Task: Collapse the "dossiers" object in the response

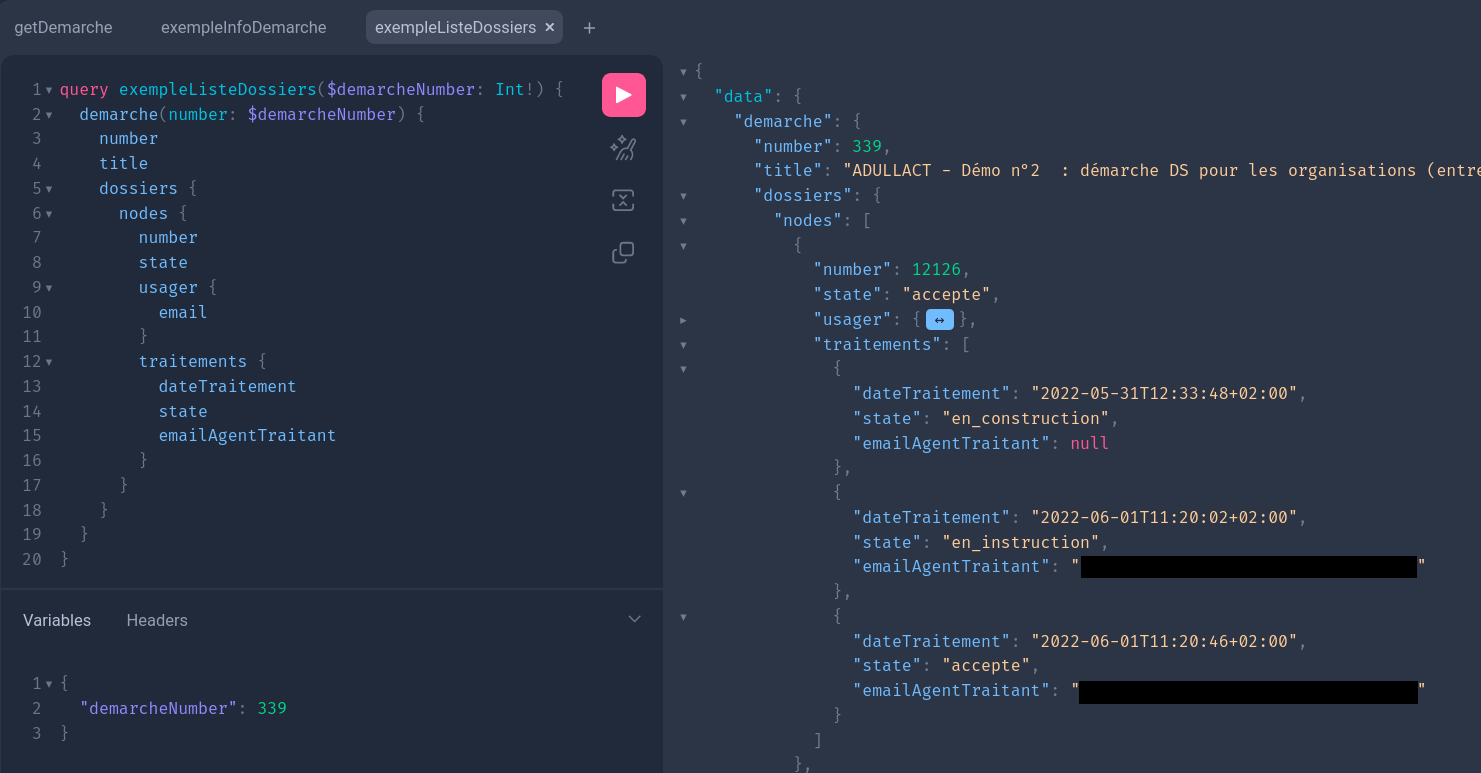Action: 683,196
